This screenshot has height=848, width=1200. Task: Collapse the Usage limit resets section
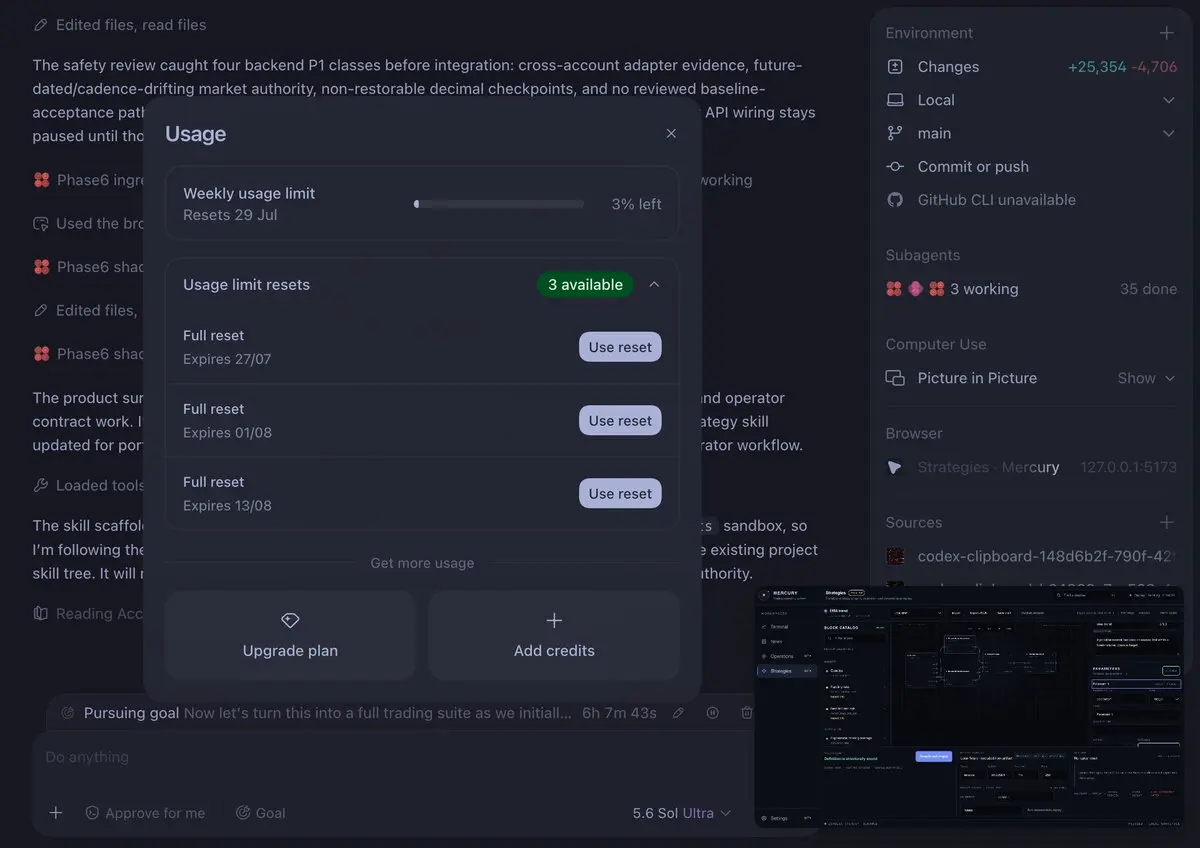click(x=654, y=284)
